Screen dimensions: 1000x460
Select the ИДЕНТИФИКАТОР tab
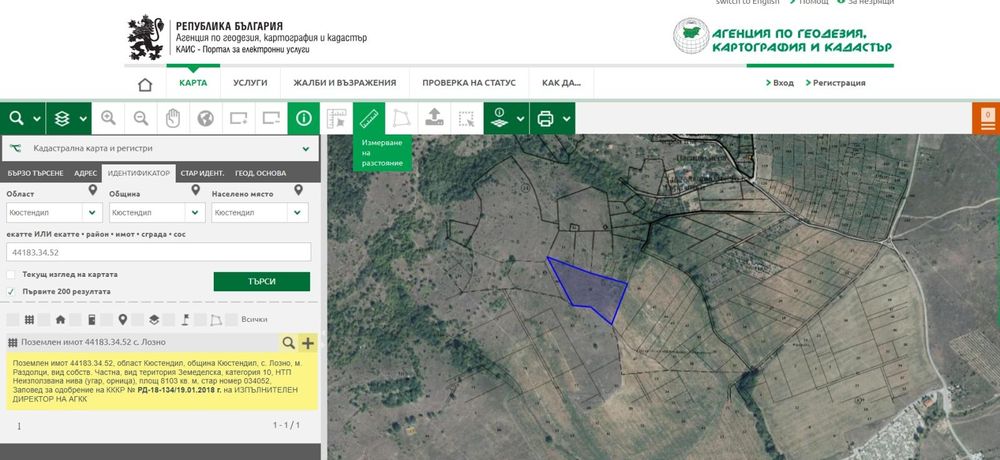coord(138,173)
